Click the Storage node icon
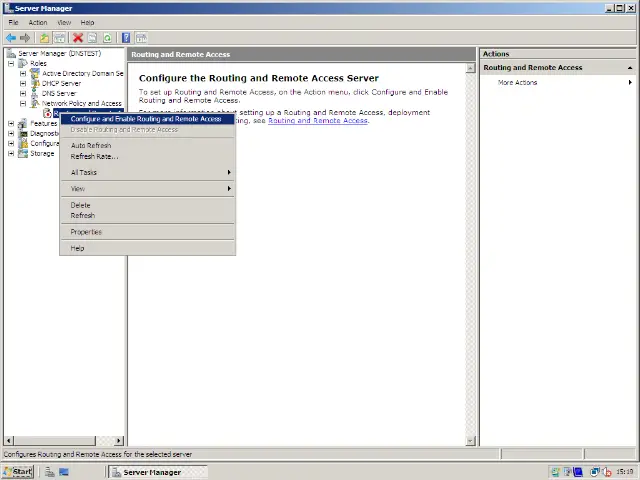640x480 pixels. [x=23, y=153]
